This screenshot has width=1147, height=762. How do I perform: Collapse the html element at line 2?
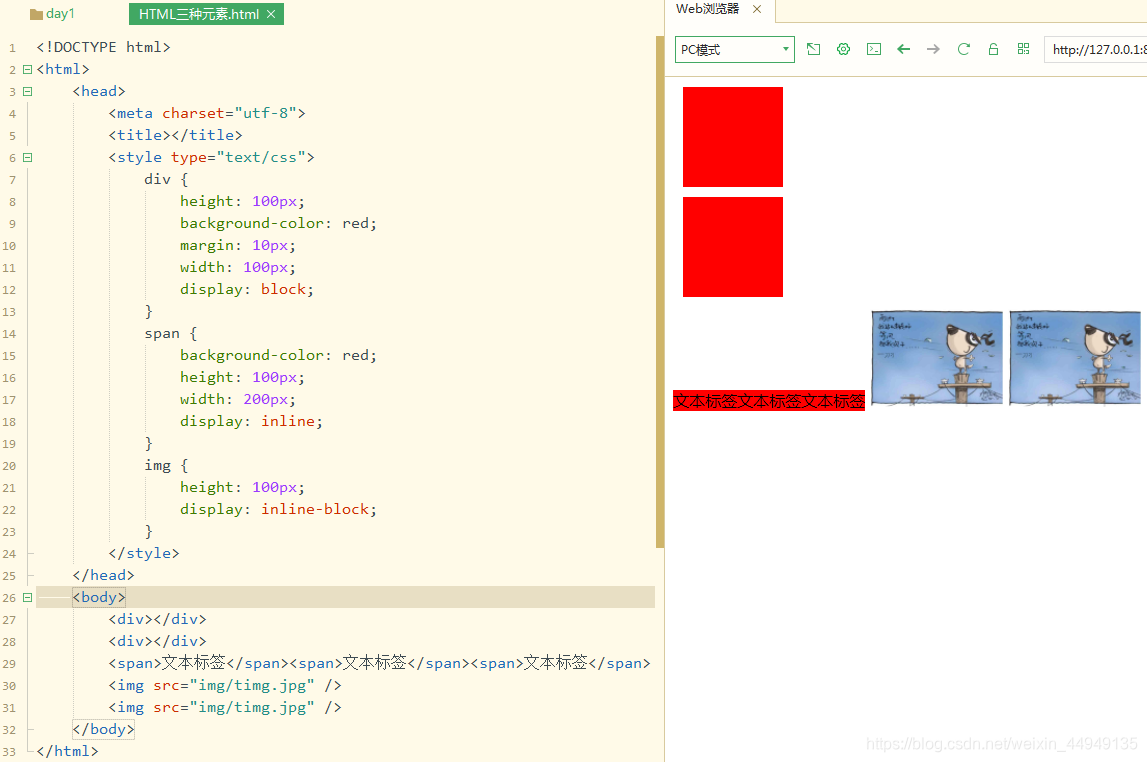coord(27,69)
